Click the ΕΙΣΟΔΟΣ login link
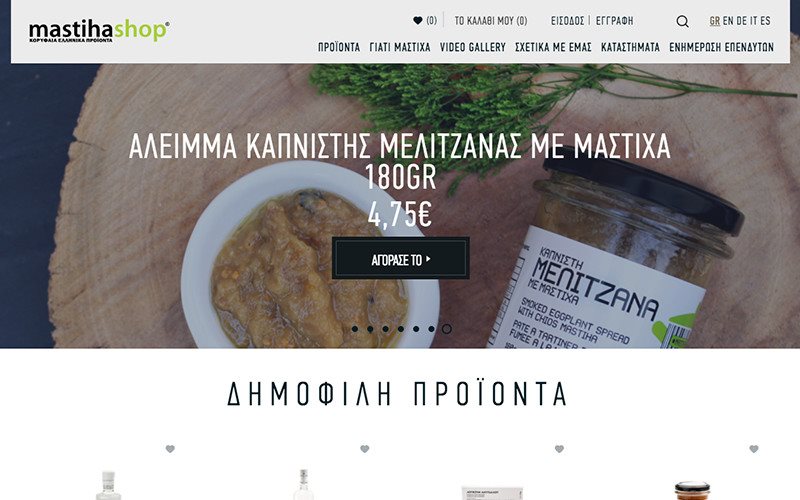800x500 pixels. (567, 21)
